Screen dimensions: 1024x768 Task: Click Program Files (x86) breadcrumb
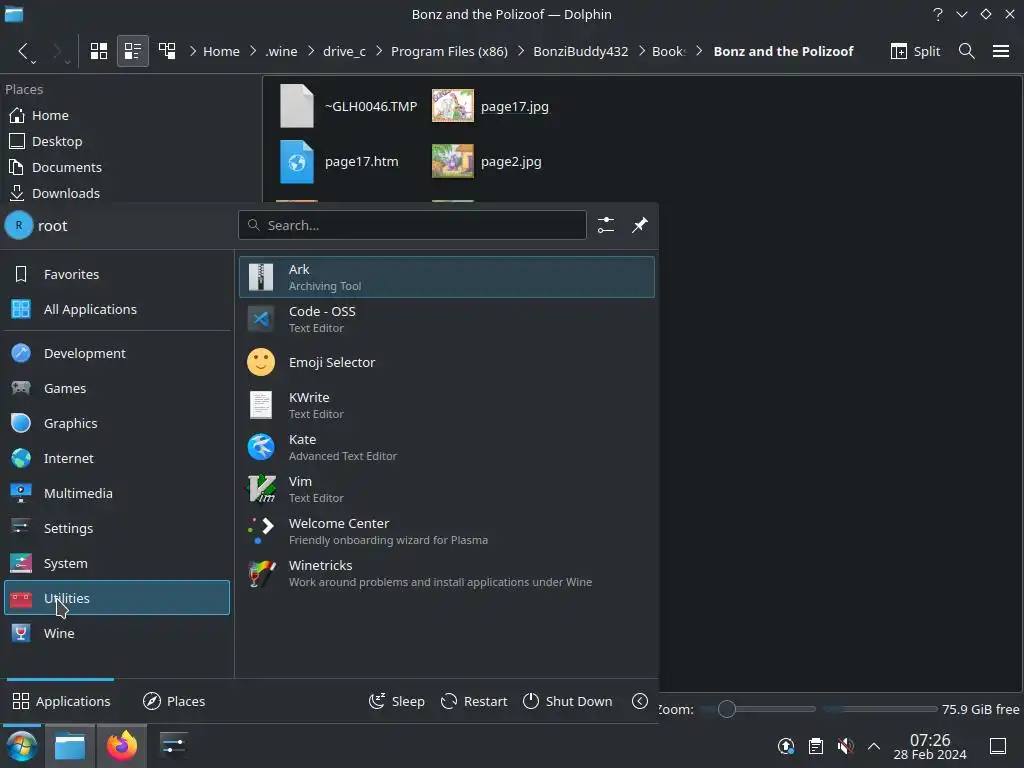click(x=449, y=51)
